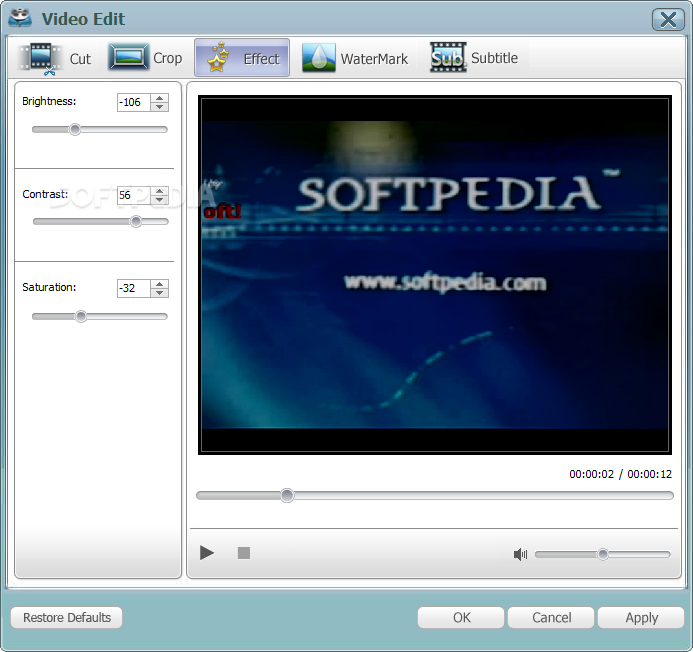Image resolution: width=693 pixels, height=652 pixels.
Task: Click the film strip Cut icon
Action: pyautogui.click(x=40, y=58)
